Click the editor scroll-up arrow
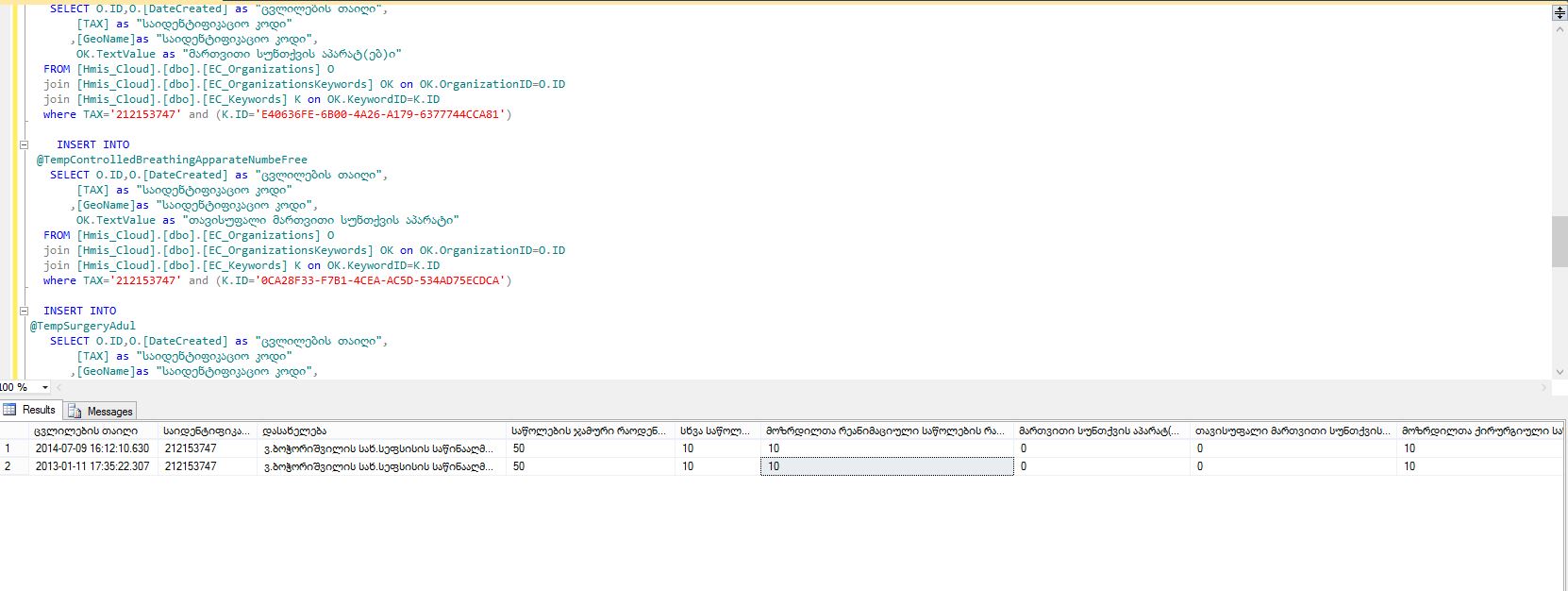1568x591 pixels. [x=1559, y=29]
